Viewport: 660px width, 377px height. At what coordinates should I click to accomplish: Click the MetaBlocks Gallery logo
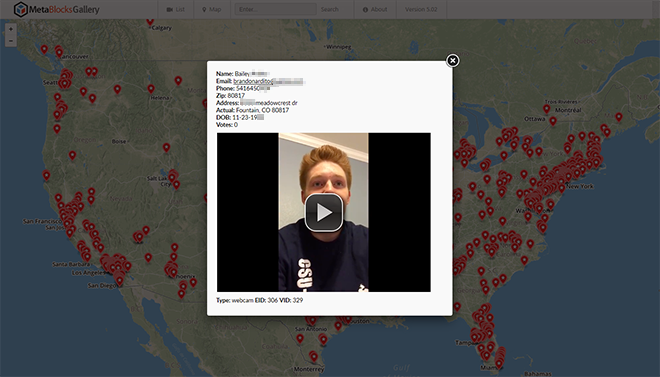[56, 9]
